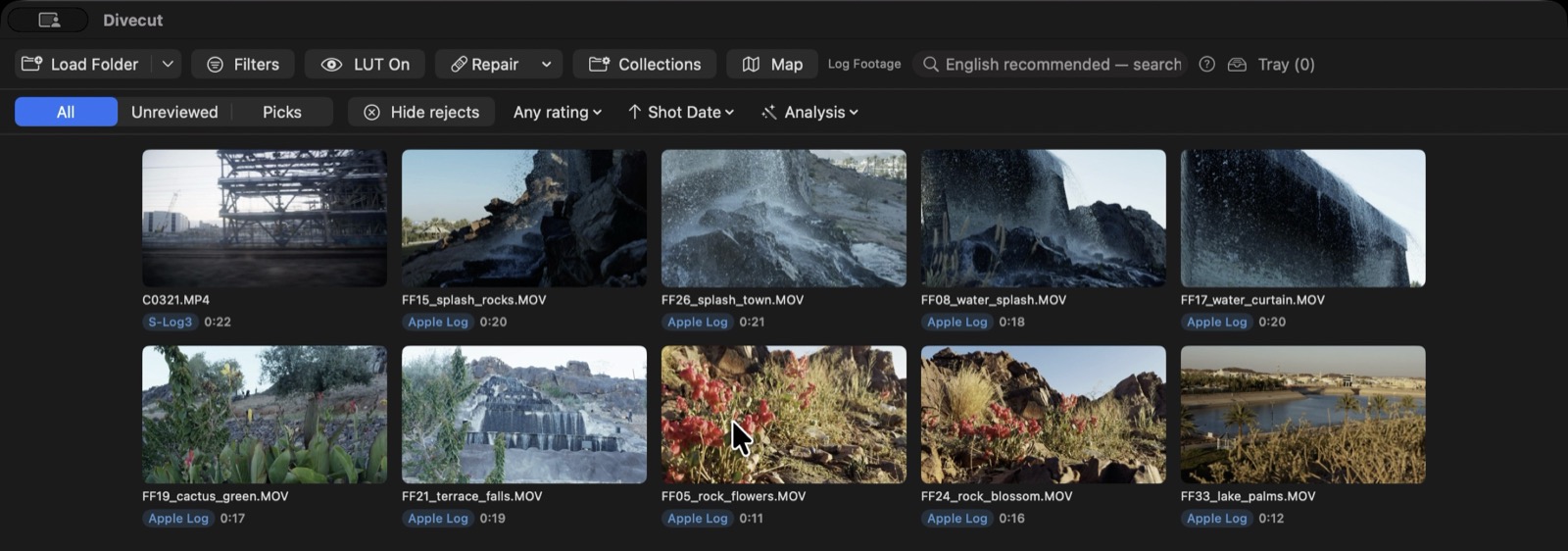Toggle Hide rejects
This screenshot has width=1568, height=551.
pos(421,112)
